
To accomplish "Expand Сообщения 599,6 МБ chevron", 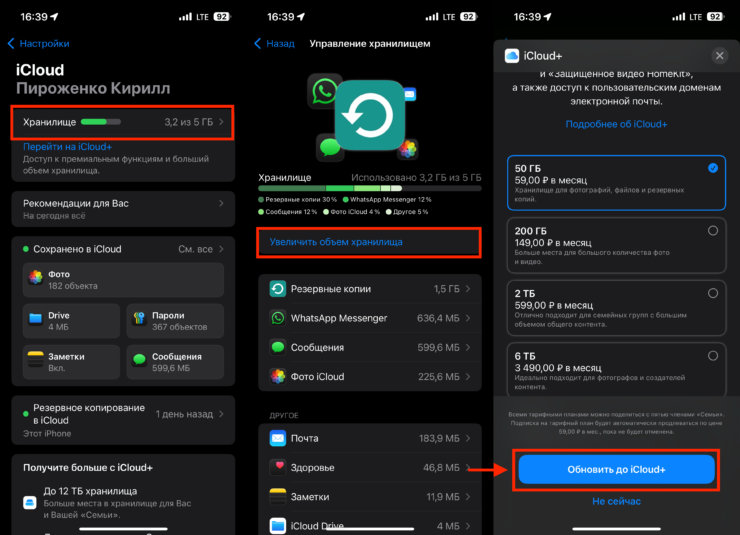I will click(x=468, y=347).
